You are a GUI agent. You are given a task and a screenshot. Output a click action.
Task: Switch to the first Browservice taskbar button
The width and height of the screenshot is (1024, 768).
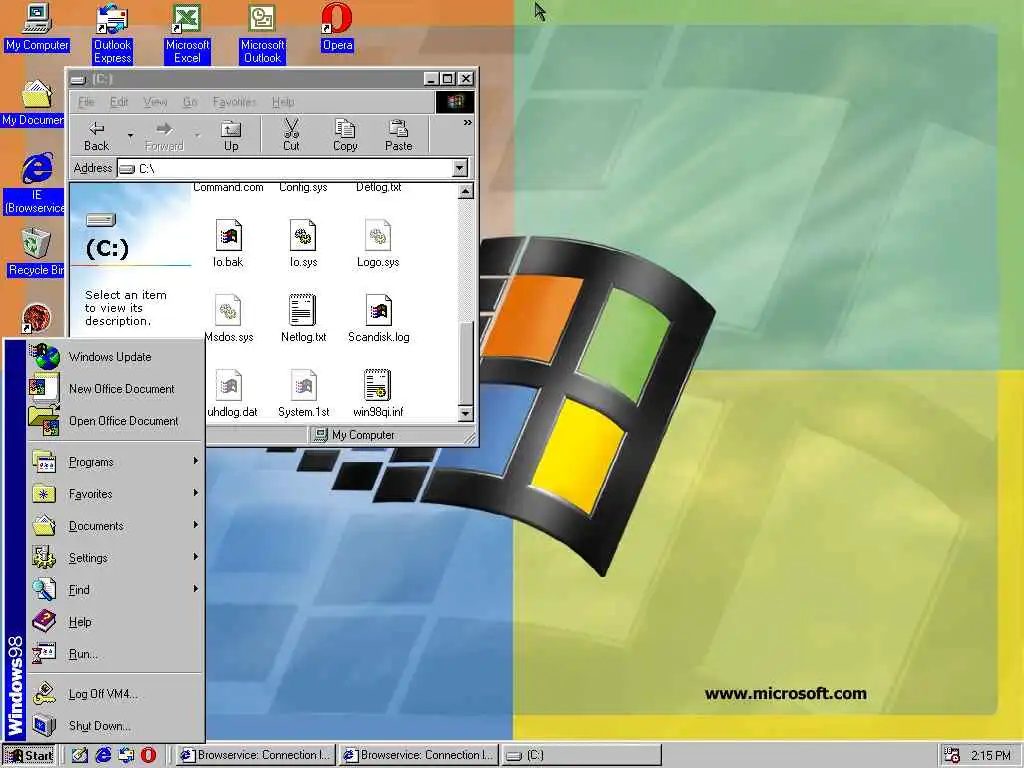pyautogui.click(x=256, y=755)
